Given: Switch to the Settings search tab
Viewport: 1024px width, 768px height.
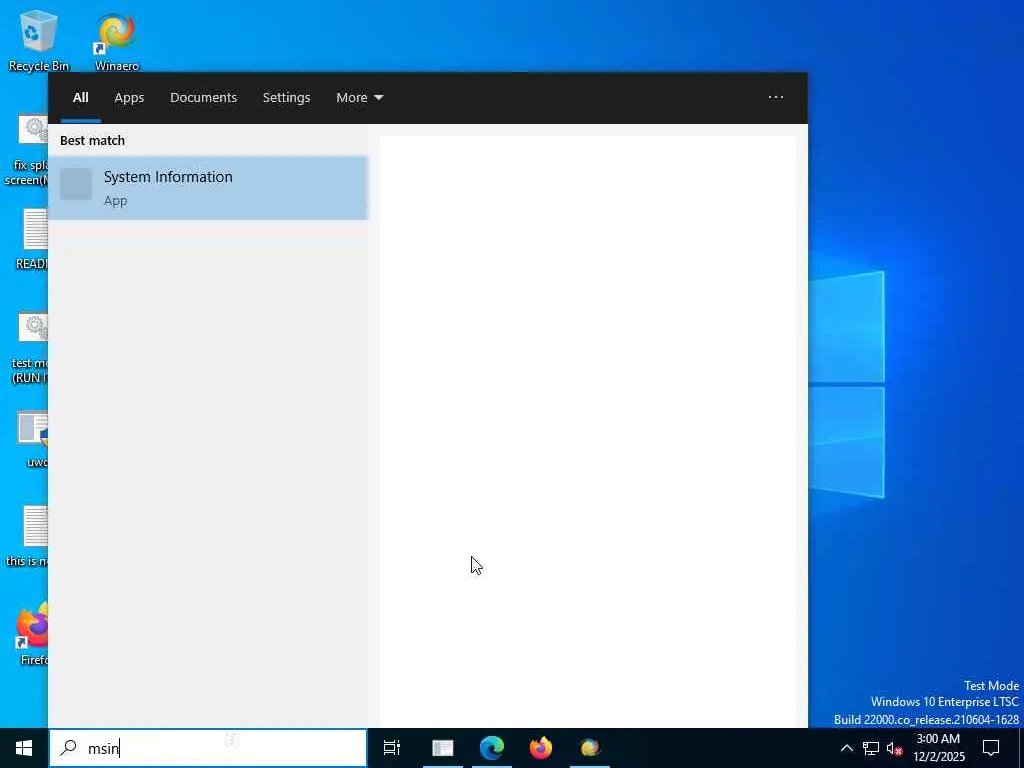Looking at the screenshot, I should point(286,97).
